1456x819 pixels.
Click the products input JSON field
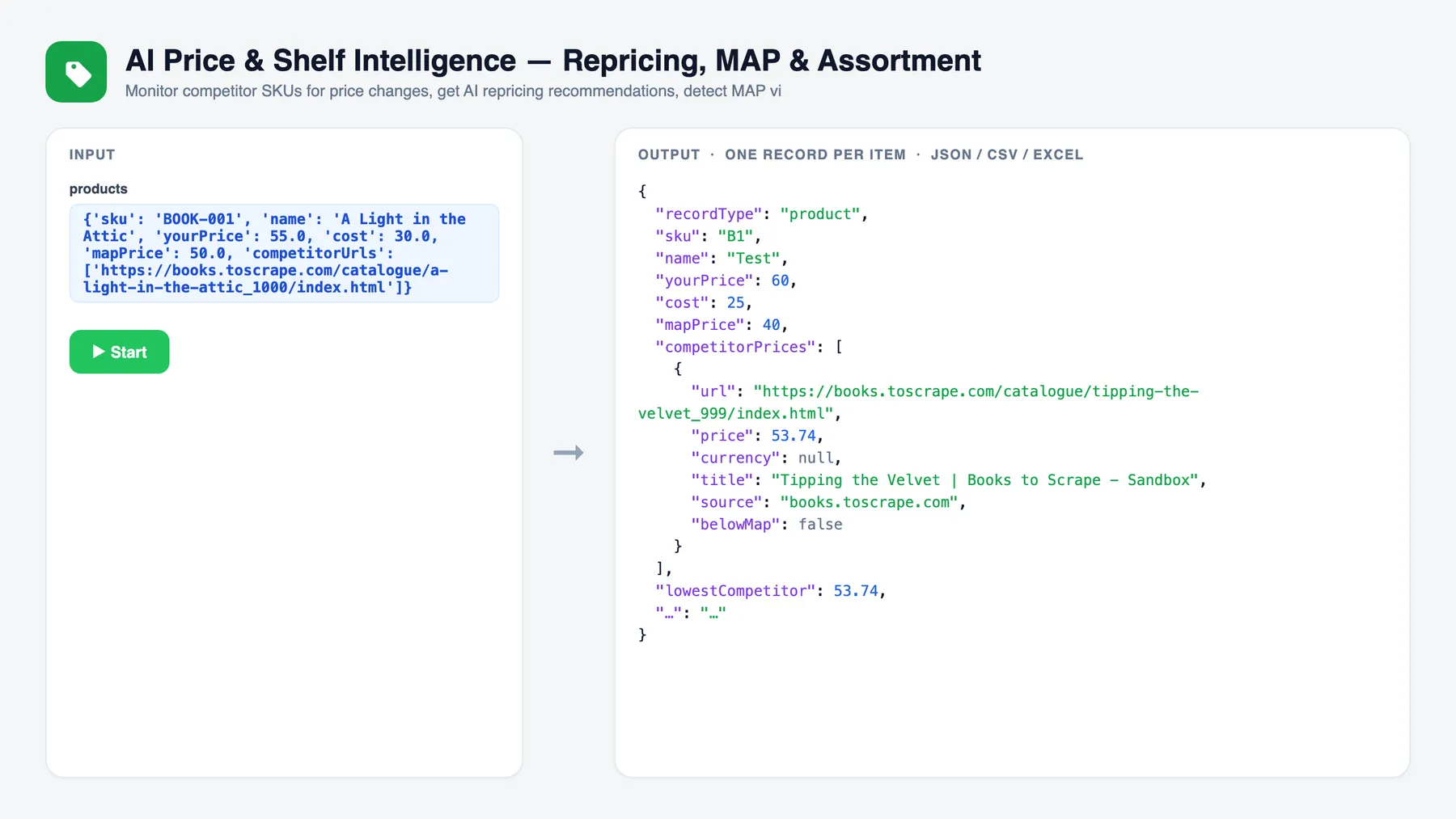[284, 253]
